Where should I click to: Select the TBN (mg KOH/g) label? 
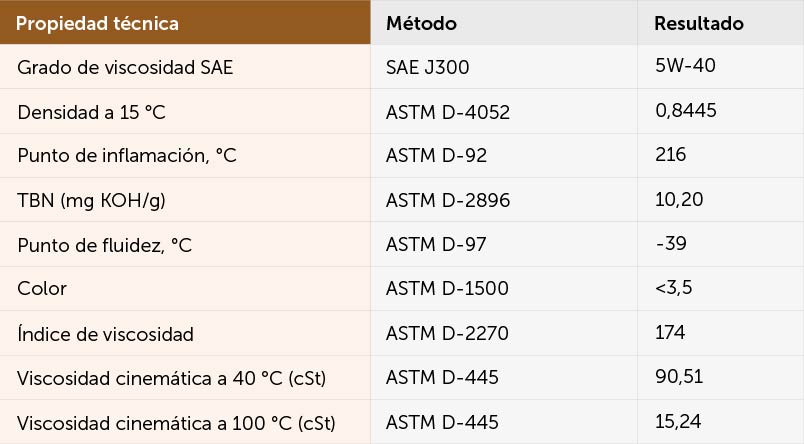[x=91, y=200]
